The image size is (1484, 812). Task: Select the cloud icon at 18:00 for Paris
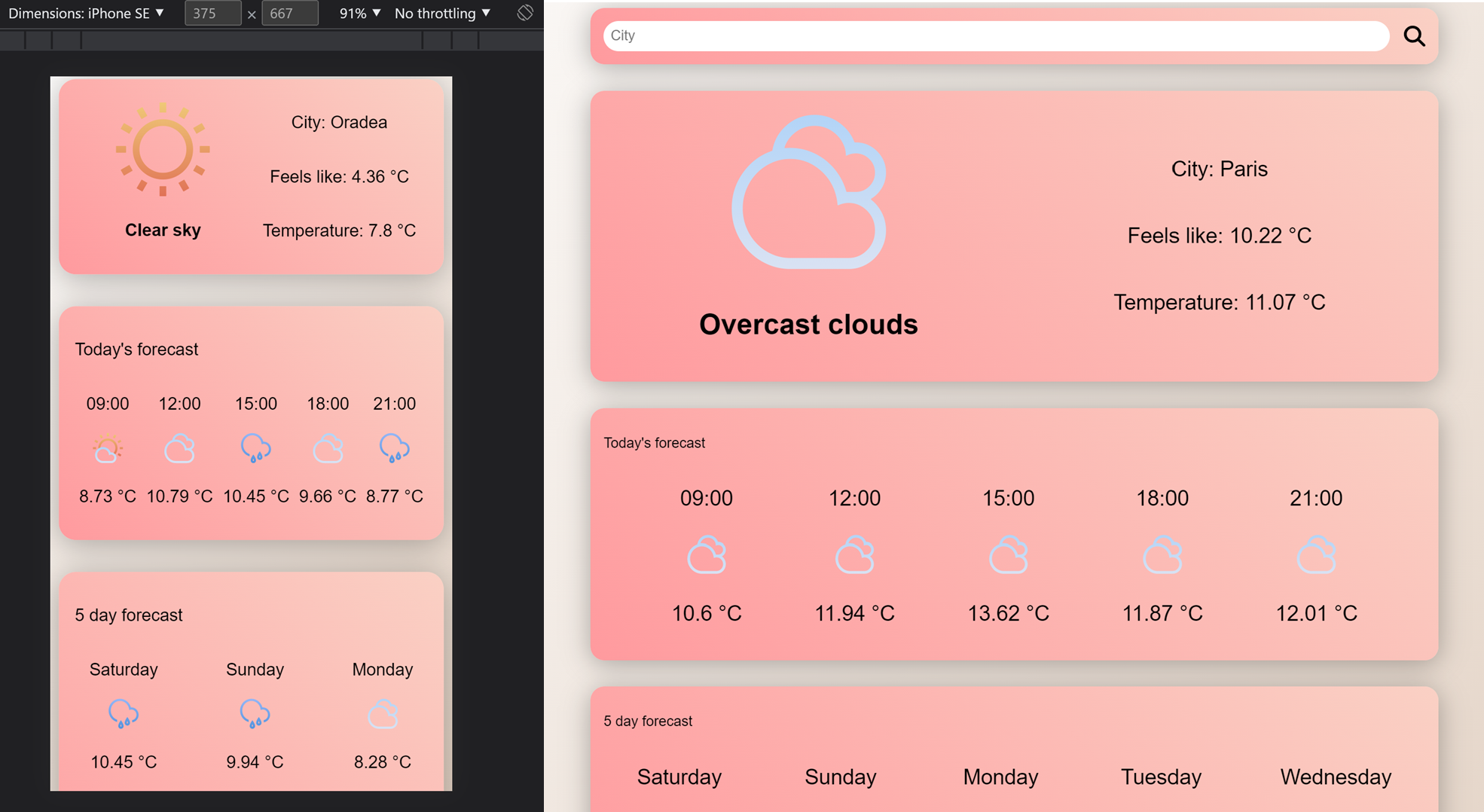point(1162,555)
